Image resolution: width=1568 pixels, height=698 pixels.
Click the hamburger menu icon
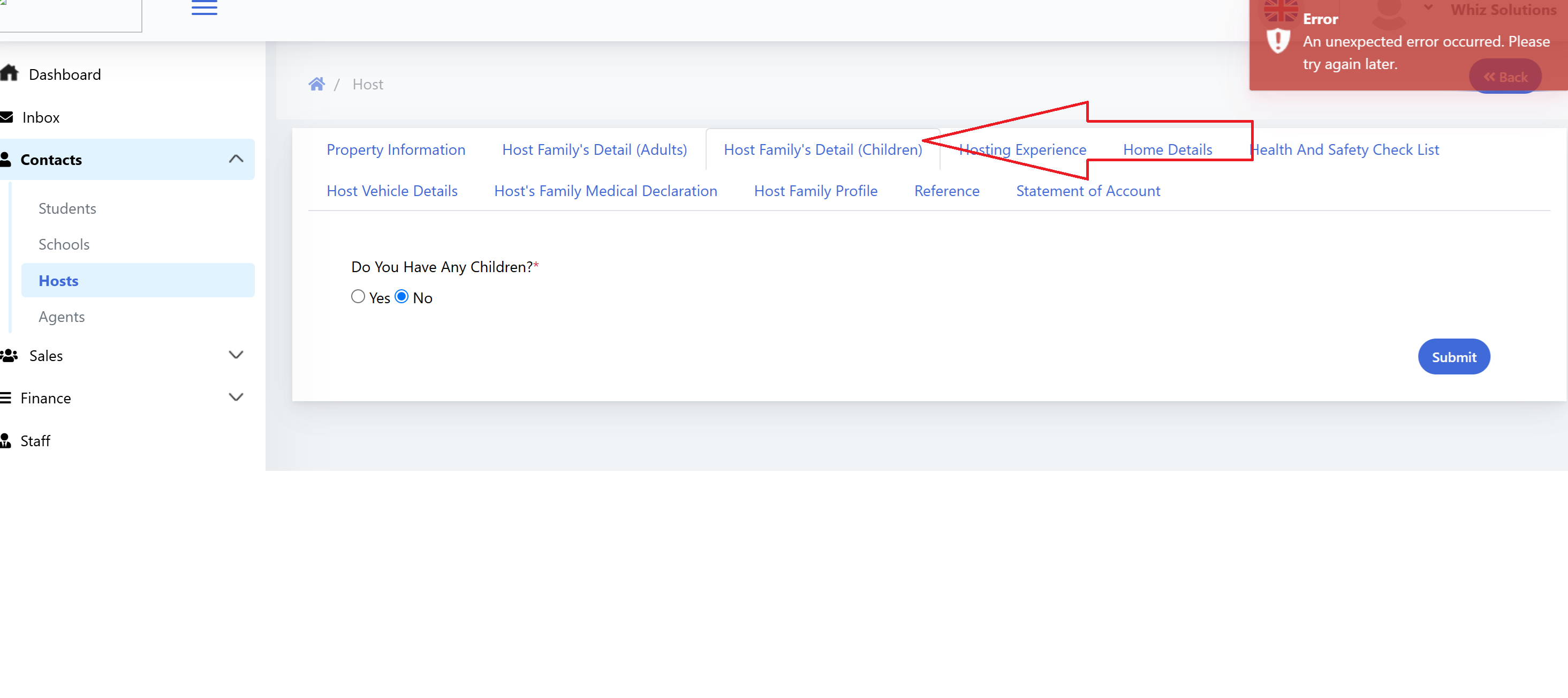tap(204, 8)
